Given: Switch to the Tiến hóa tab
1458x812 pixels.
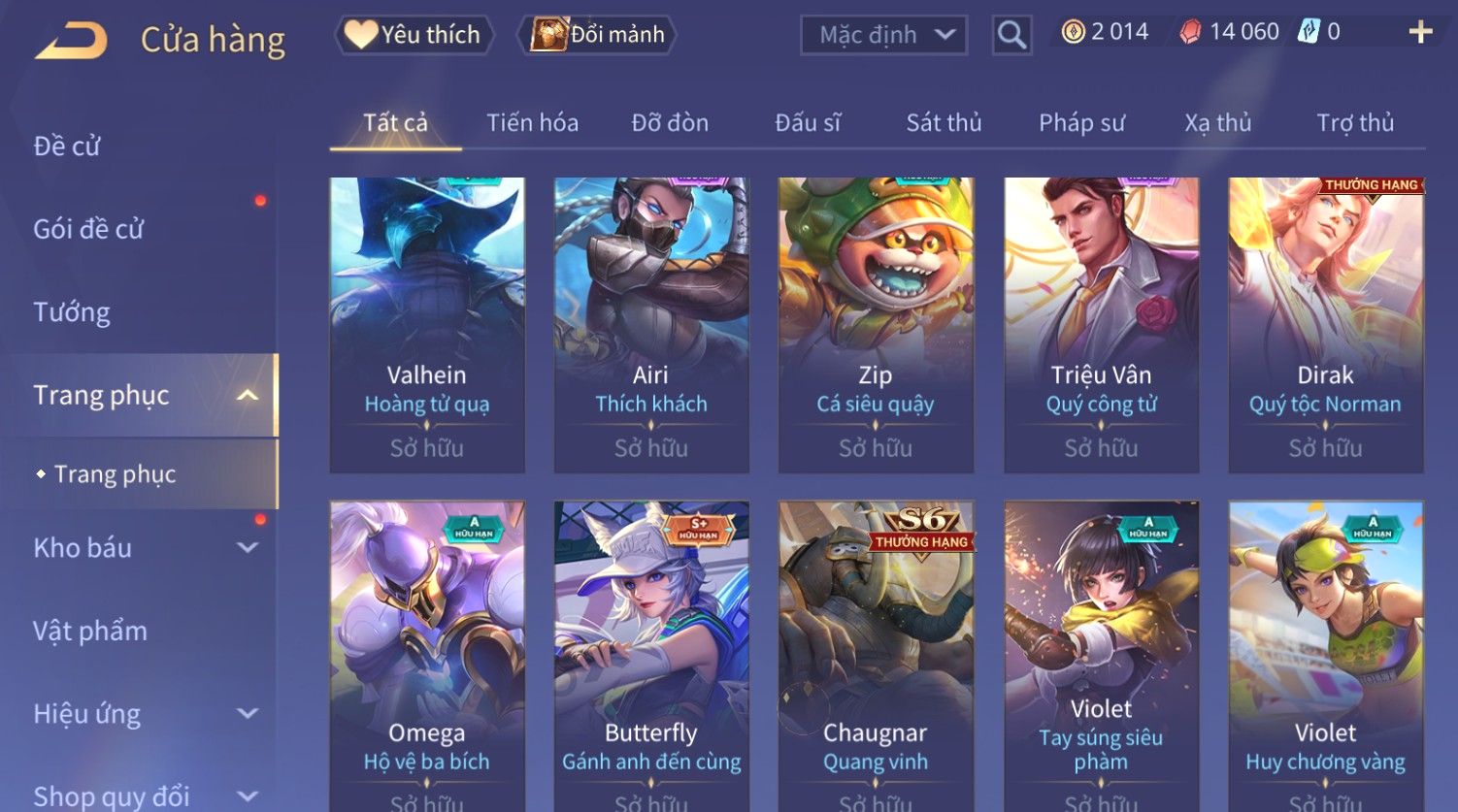Looking at the screenshot, I should point(532,123).
